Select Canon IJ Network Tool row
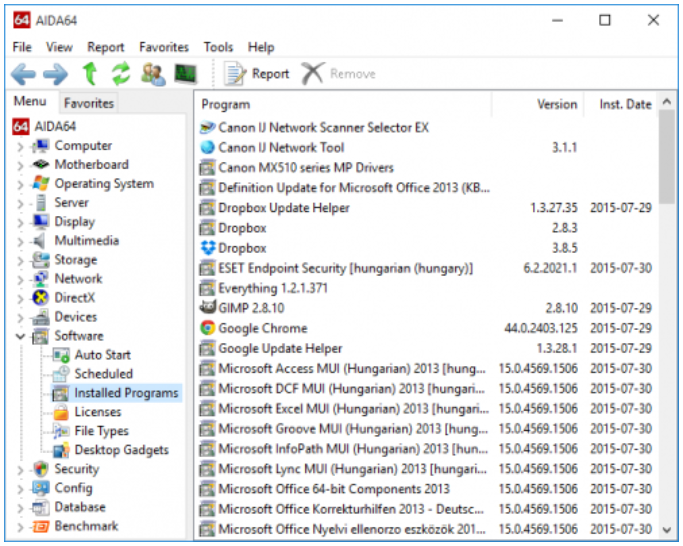The width and height of the screenshot is (683, 546). pyautogui.click(x=426, y=147)
